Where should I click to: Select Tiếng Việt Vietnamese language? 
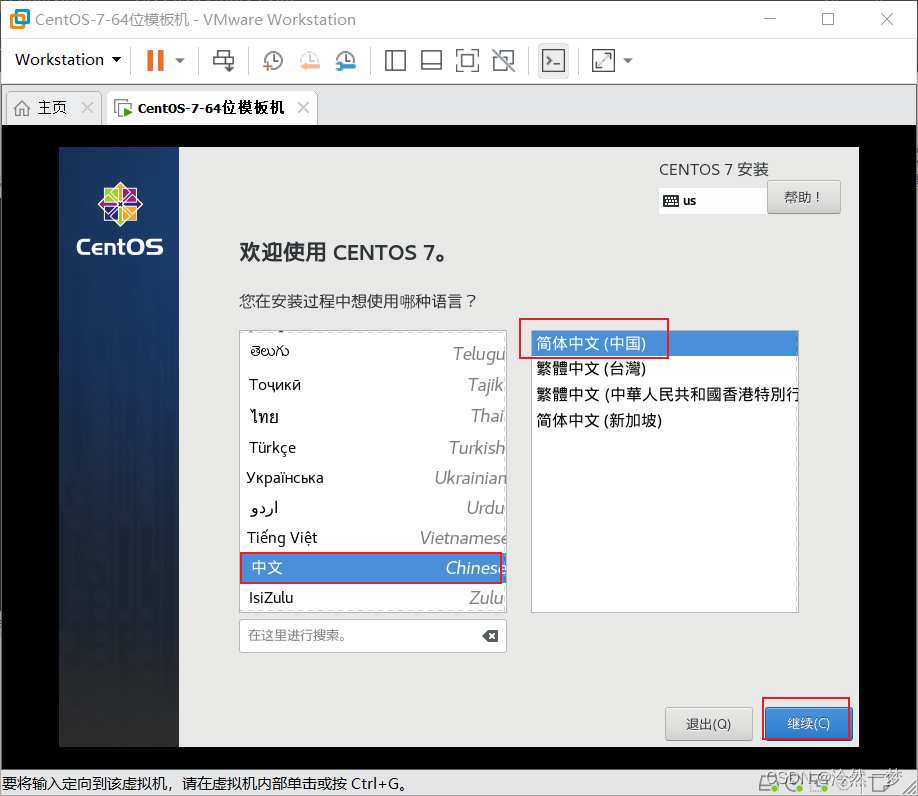(x=373, y=538)
